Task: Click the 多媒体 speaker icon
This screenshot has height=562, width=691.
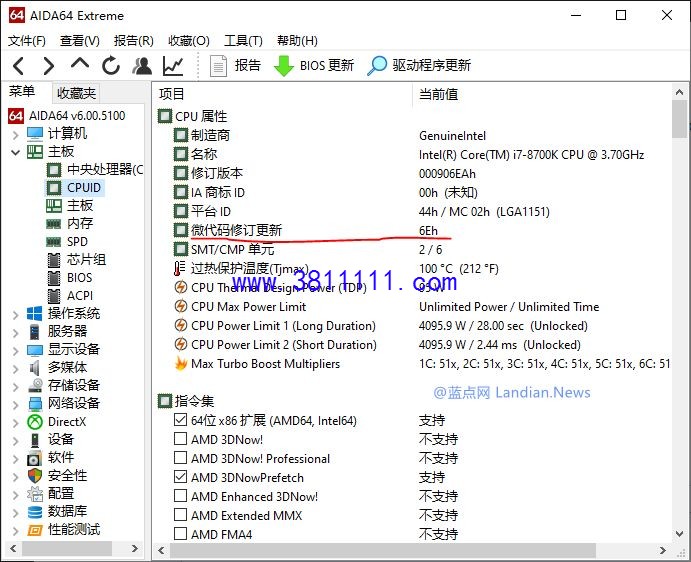Action: click(x=35, y=368)
